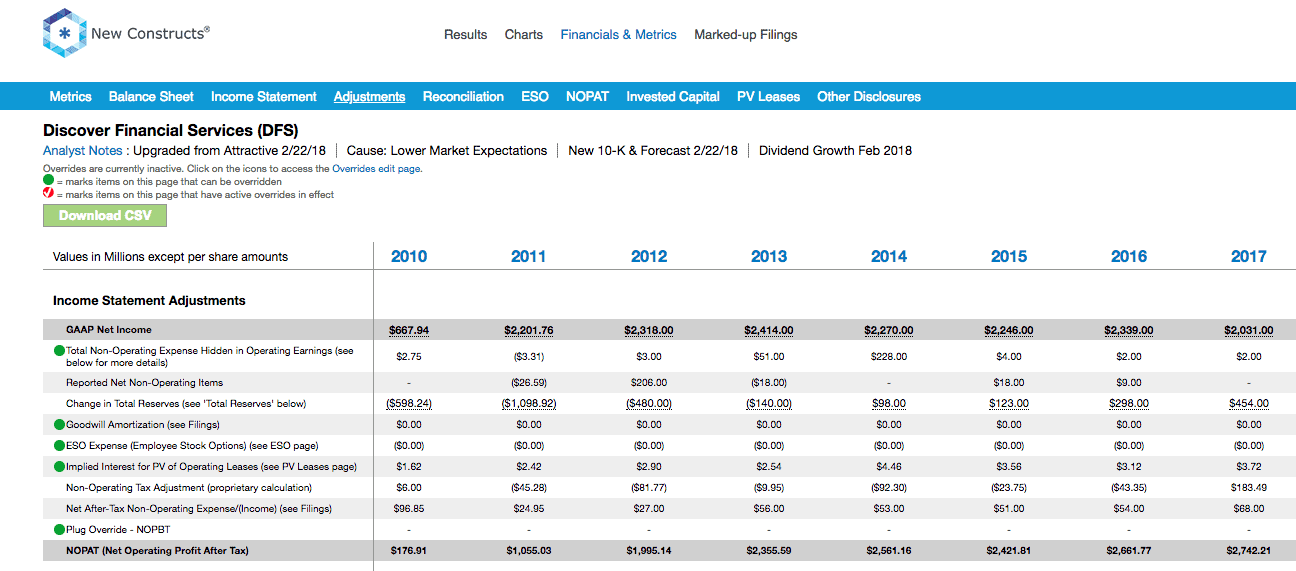Screen dimensions: 1296x571
Task: Click the 2015 column header
Action: tap(1009, 257)
